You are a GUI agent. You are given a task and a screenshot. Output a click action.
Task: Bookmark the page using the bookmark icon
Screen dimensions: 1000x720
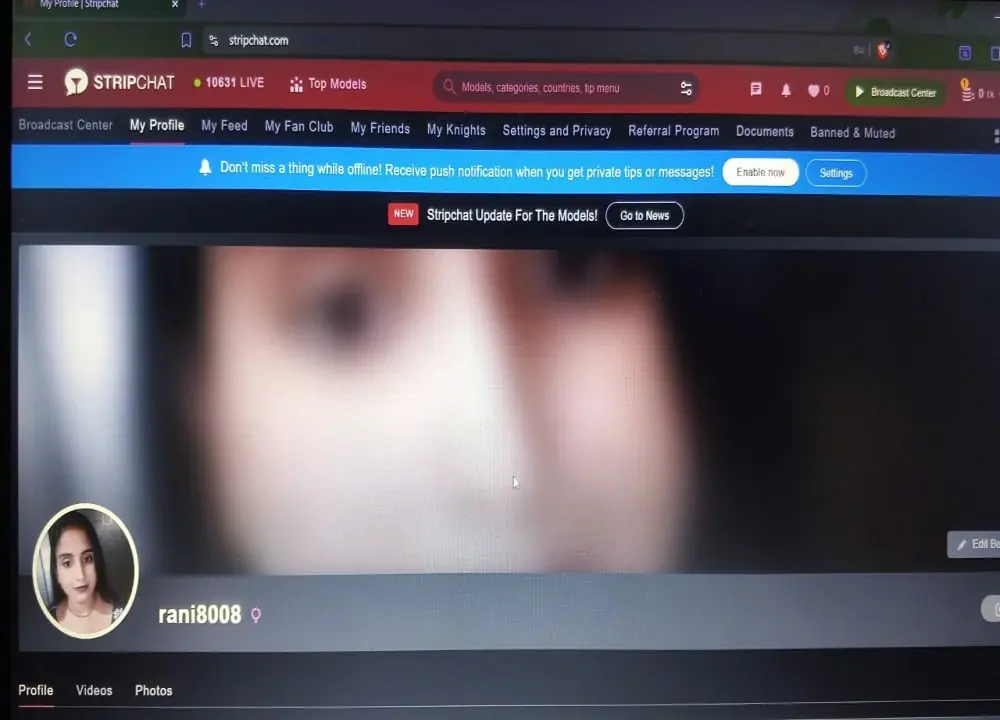(x=186, y=40)
